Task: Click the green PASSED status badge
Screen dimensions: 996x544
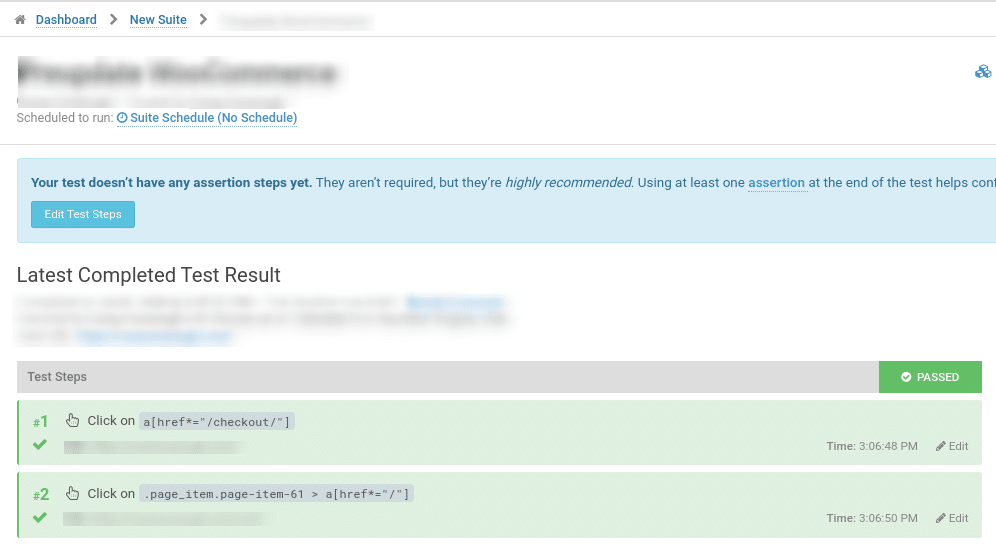Action: tap(930, 377)
